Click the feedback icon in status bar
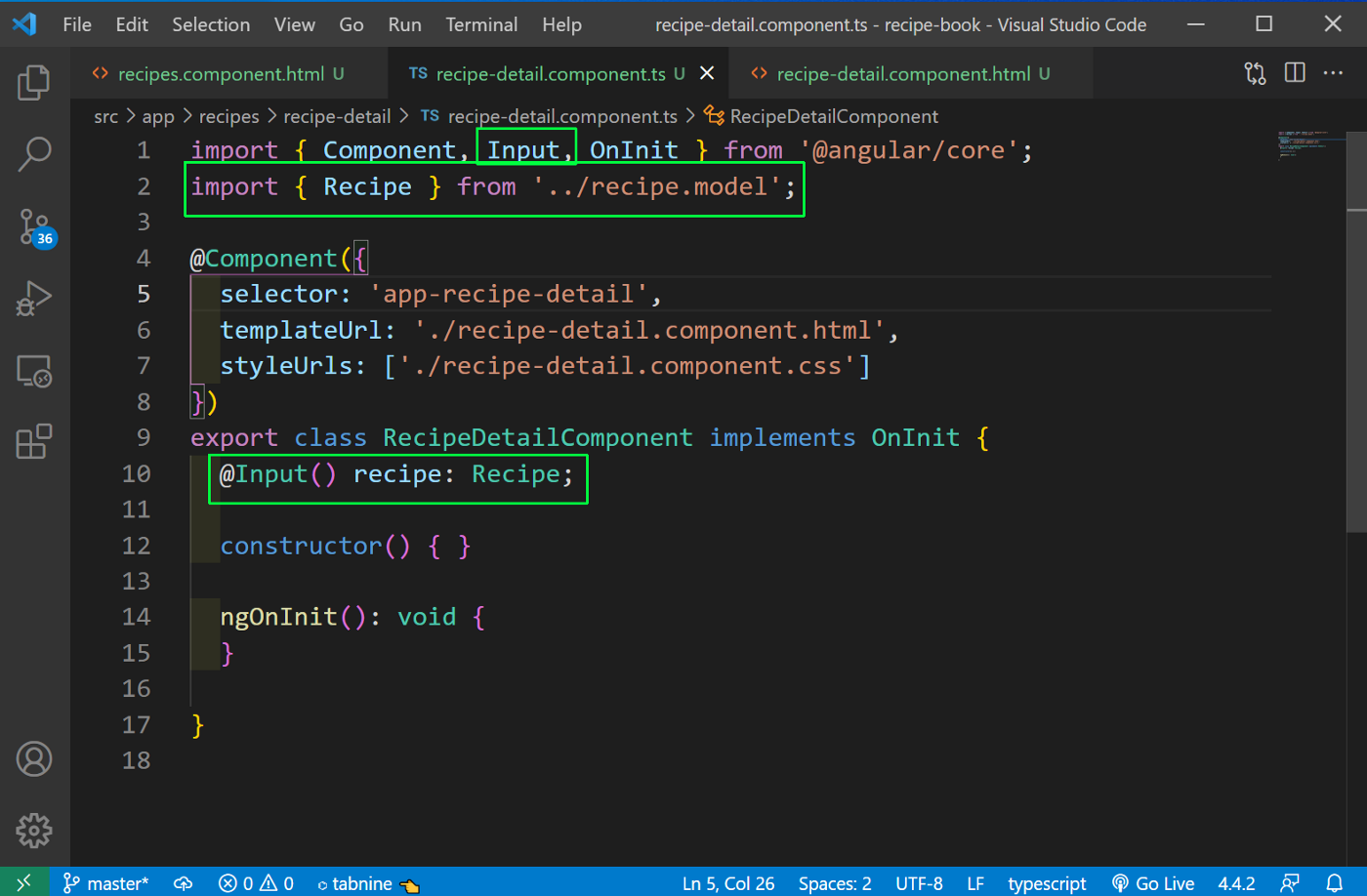The width and height of the screenshot is (1367, 896). pyautogui.click(x=1290, y=882)
